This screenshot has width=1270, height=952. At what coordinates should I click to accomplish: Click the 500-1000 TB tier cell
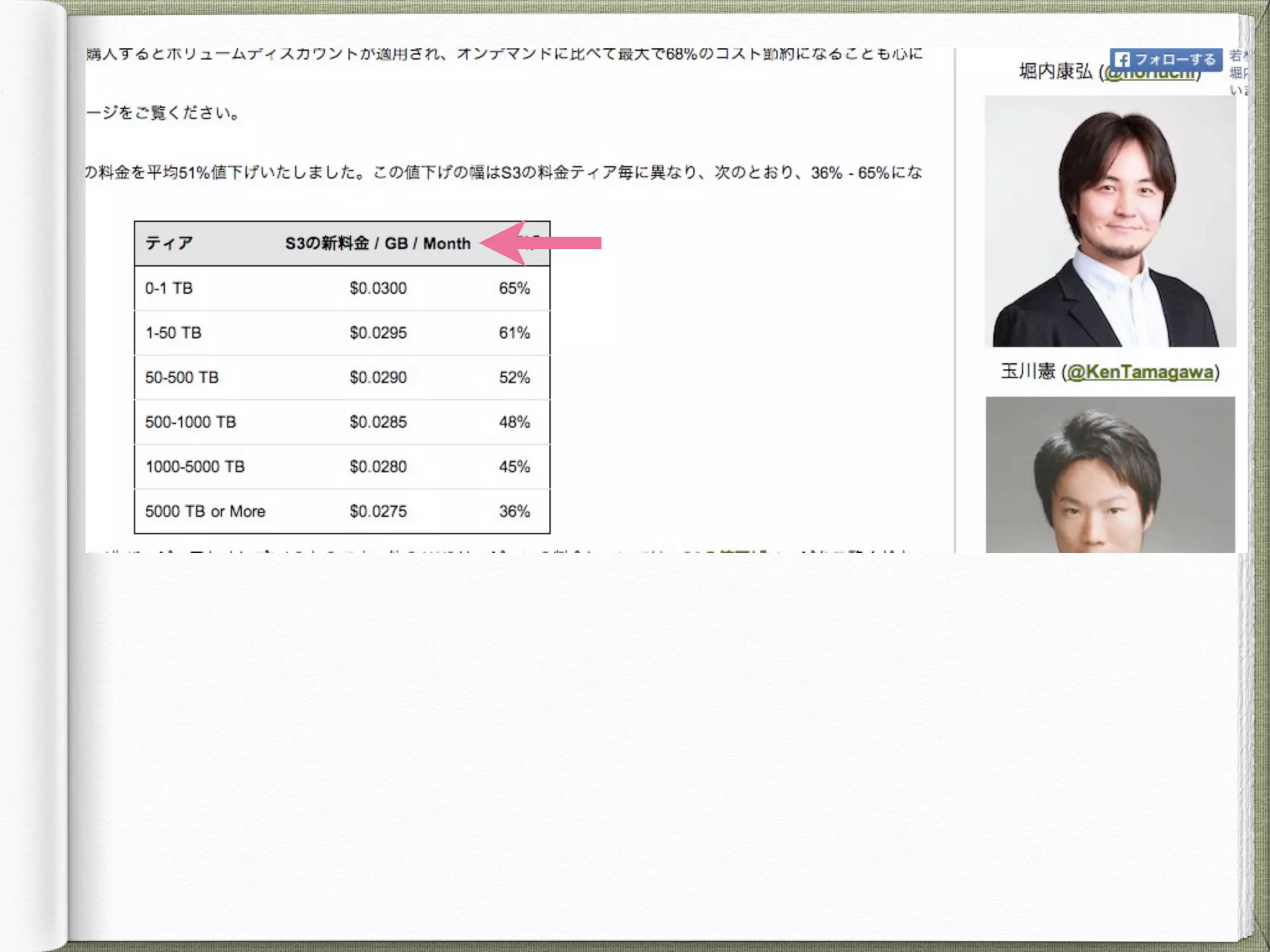click(x=190, y=422)
